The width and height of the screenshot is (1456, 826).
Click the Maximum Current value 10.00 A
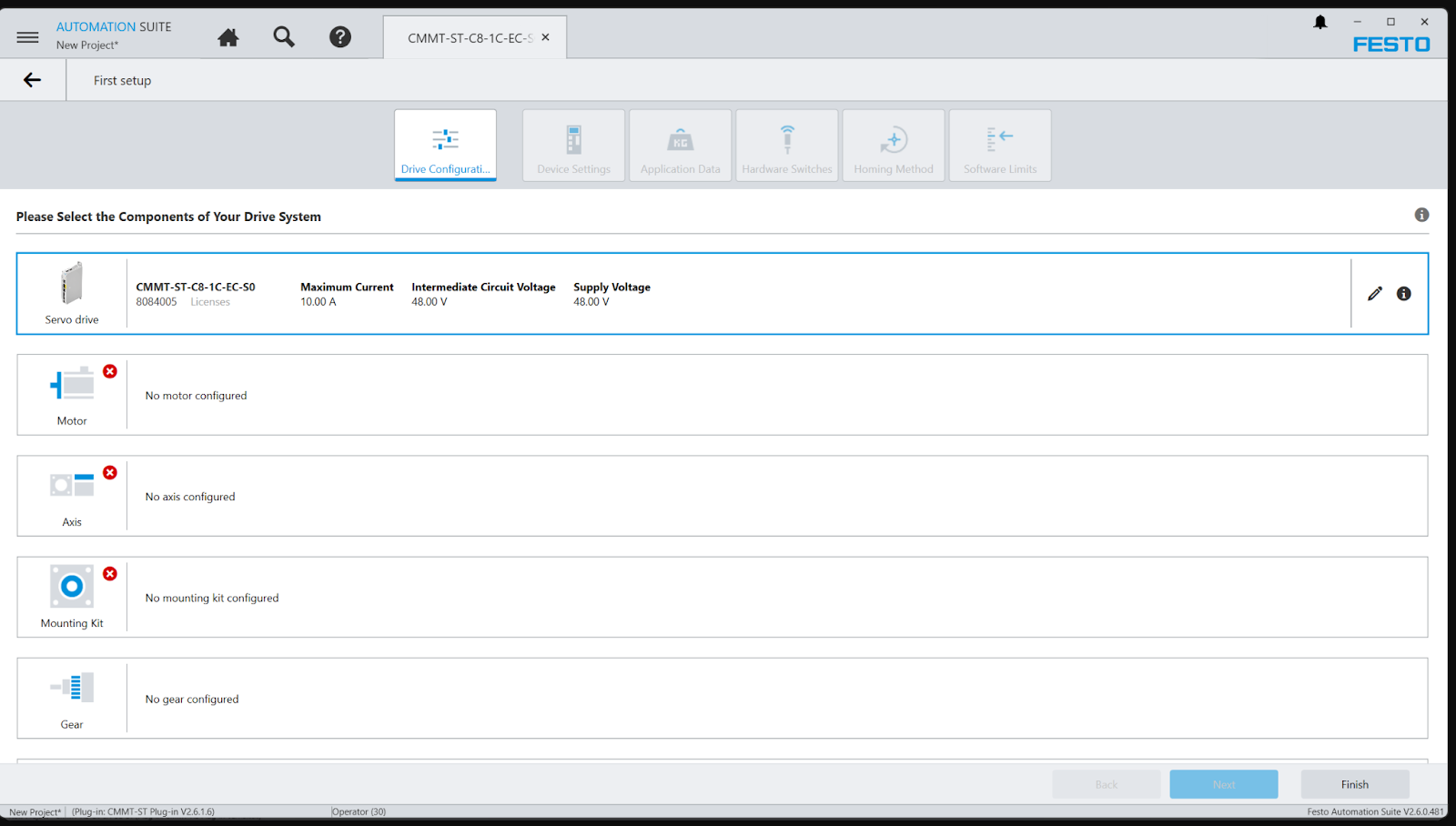tap(318, 302)
